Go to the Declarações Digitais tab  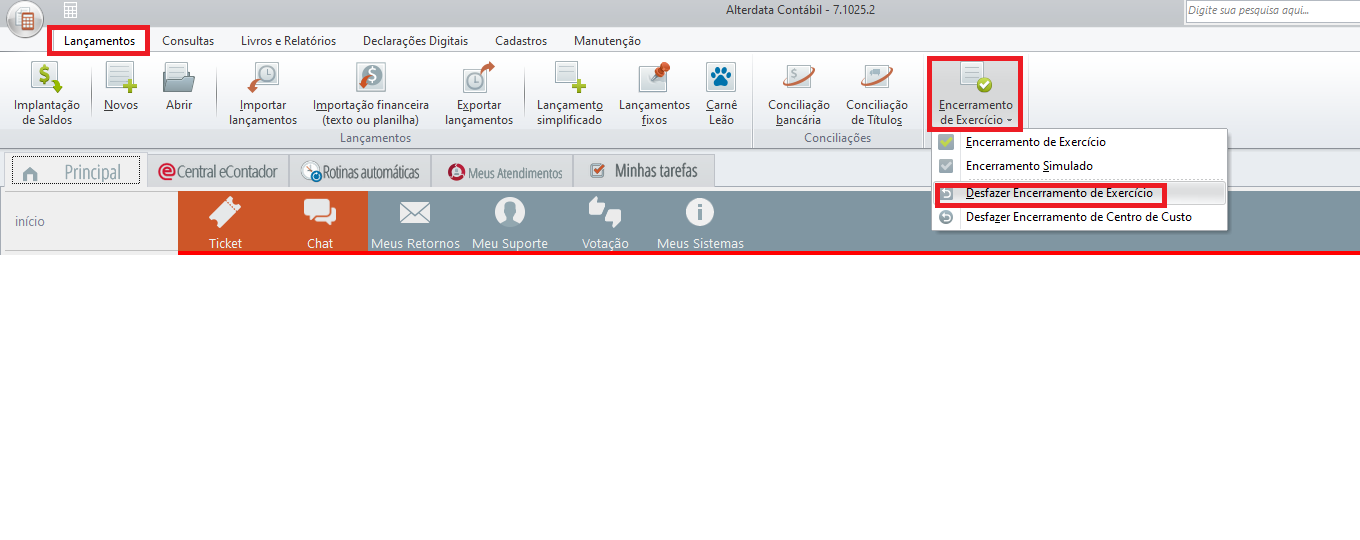(x=415, y=41)
